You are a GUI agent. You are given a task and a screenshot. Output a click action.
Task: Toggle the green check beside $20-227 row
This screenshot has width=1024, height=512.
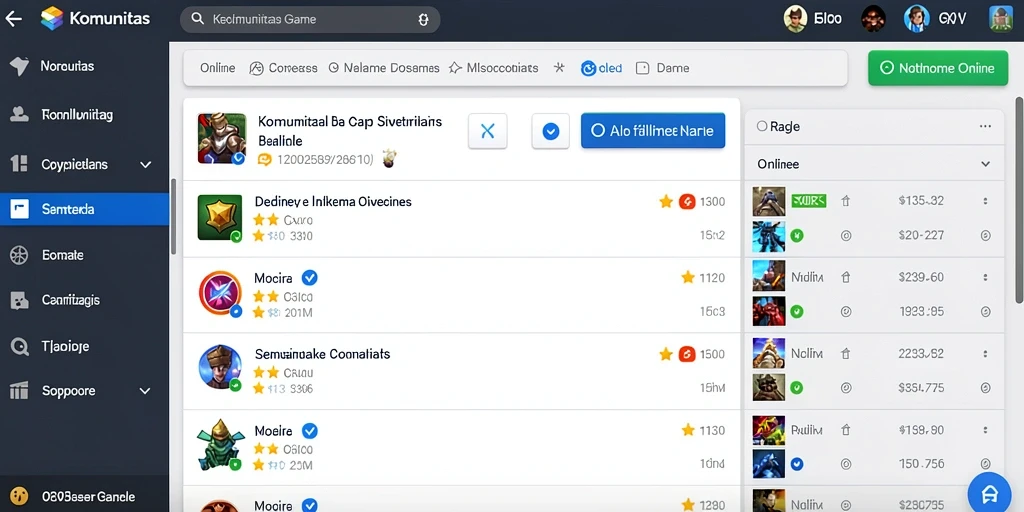(796, 236)
